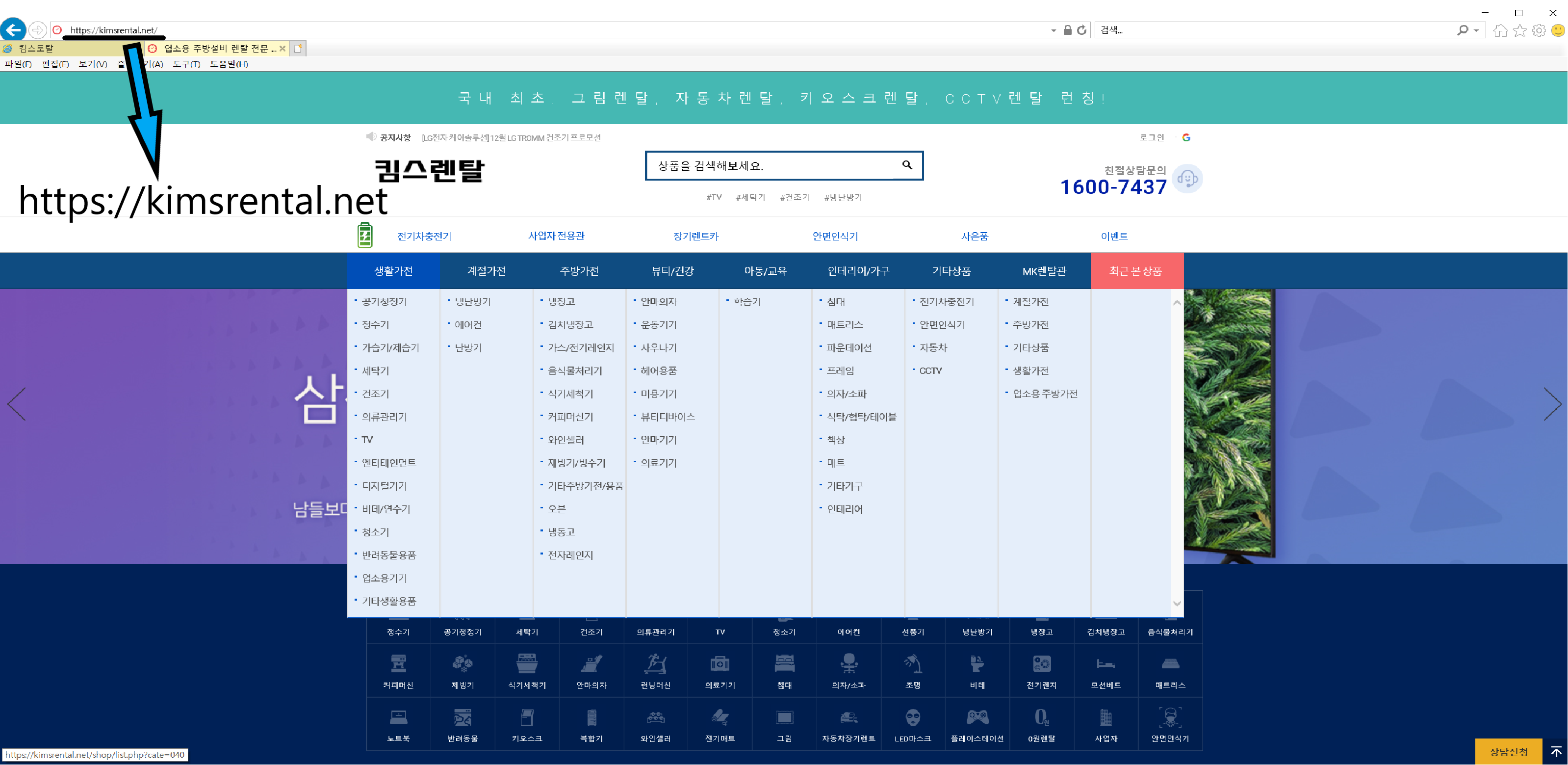Screen dimensions: 1568x765
Task: Open the 장기렌트카 link
Action: [696, 236]
